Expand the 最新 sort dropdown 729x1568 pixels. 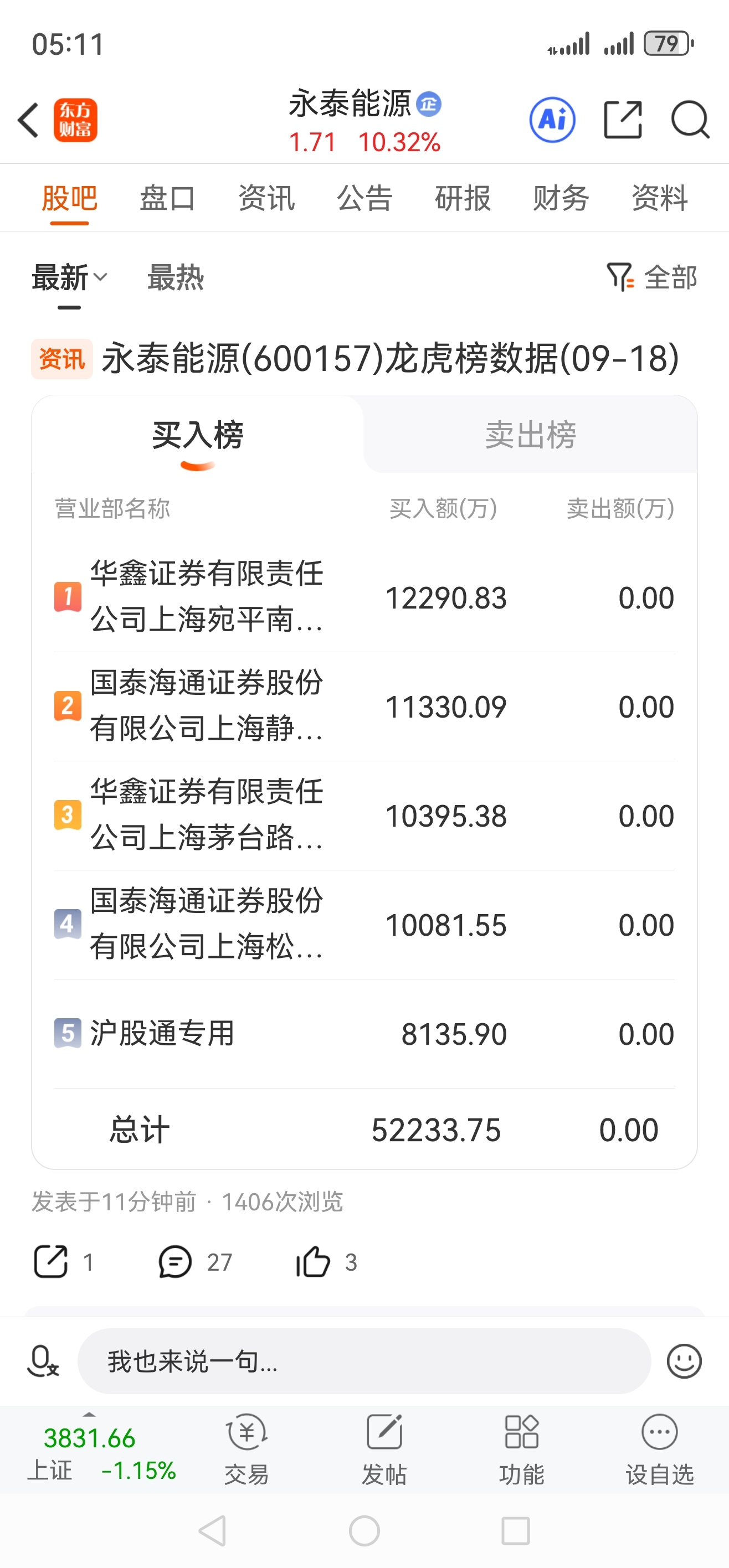tap(69, 277)
